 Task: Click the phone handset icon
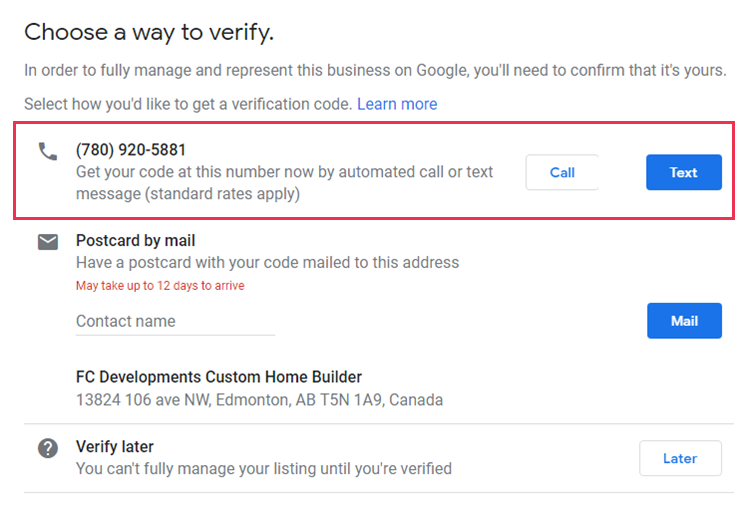click(48, 152)
